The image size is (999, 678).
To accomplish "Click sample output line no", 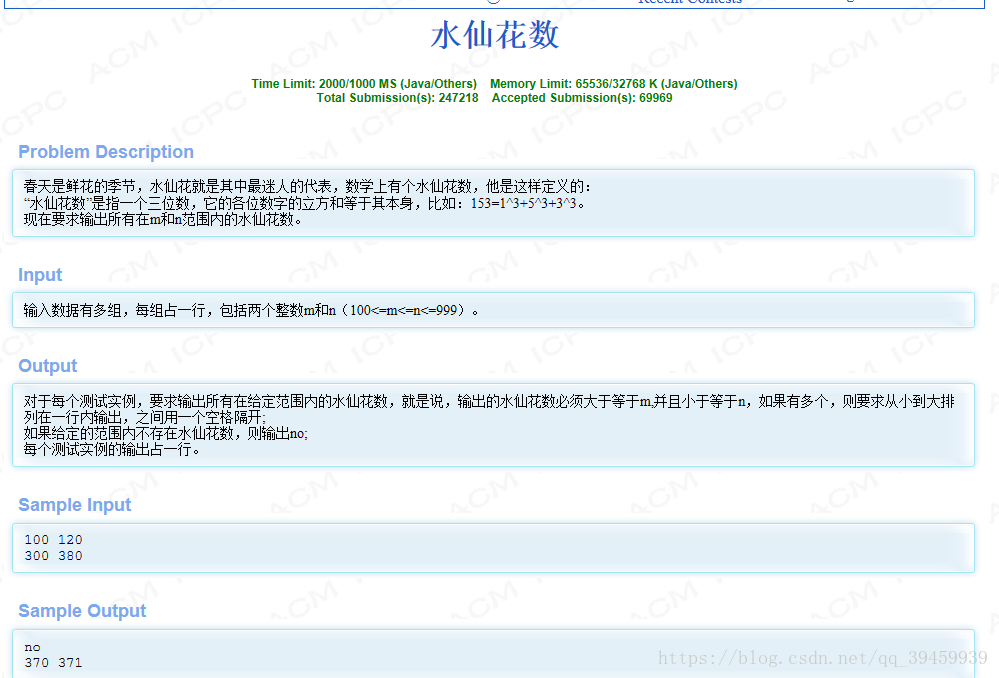I will pyautogui.click(x=32, y=647).
